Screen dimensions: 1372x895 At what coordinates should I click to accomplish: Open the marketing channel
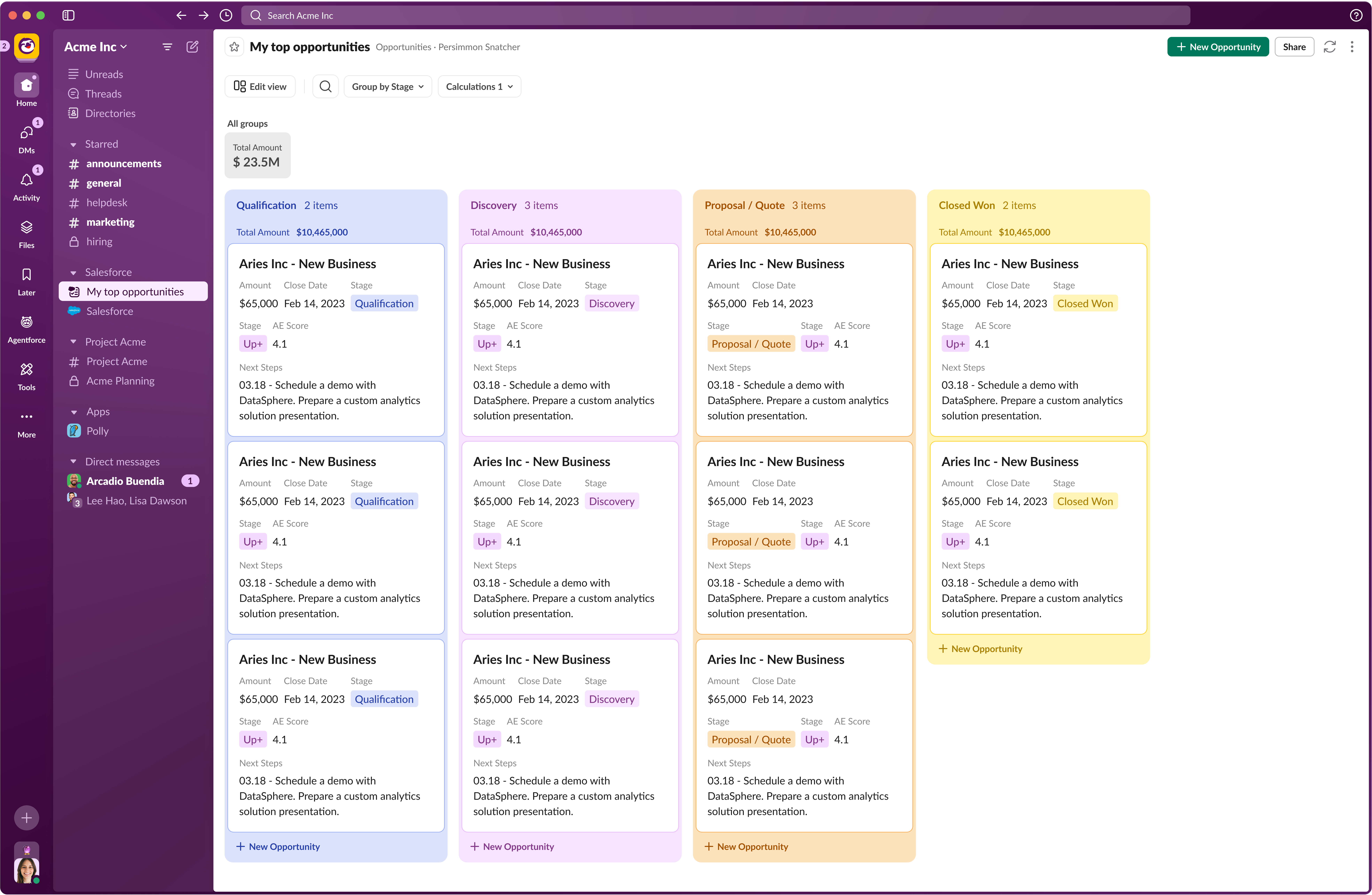133,222
